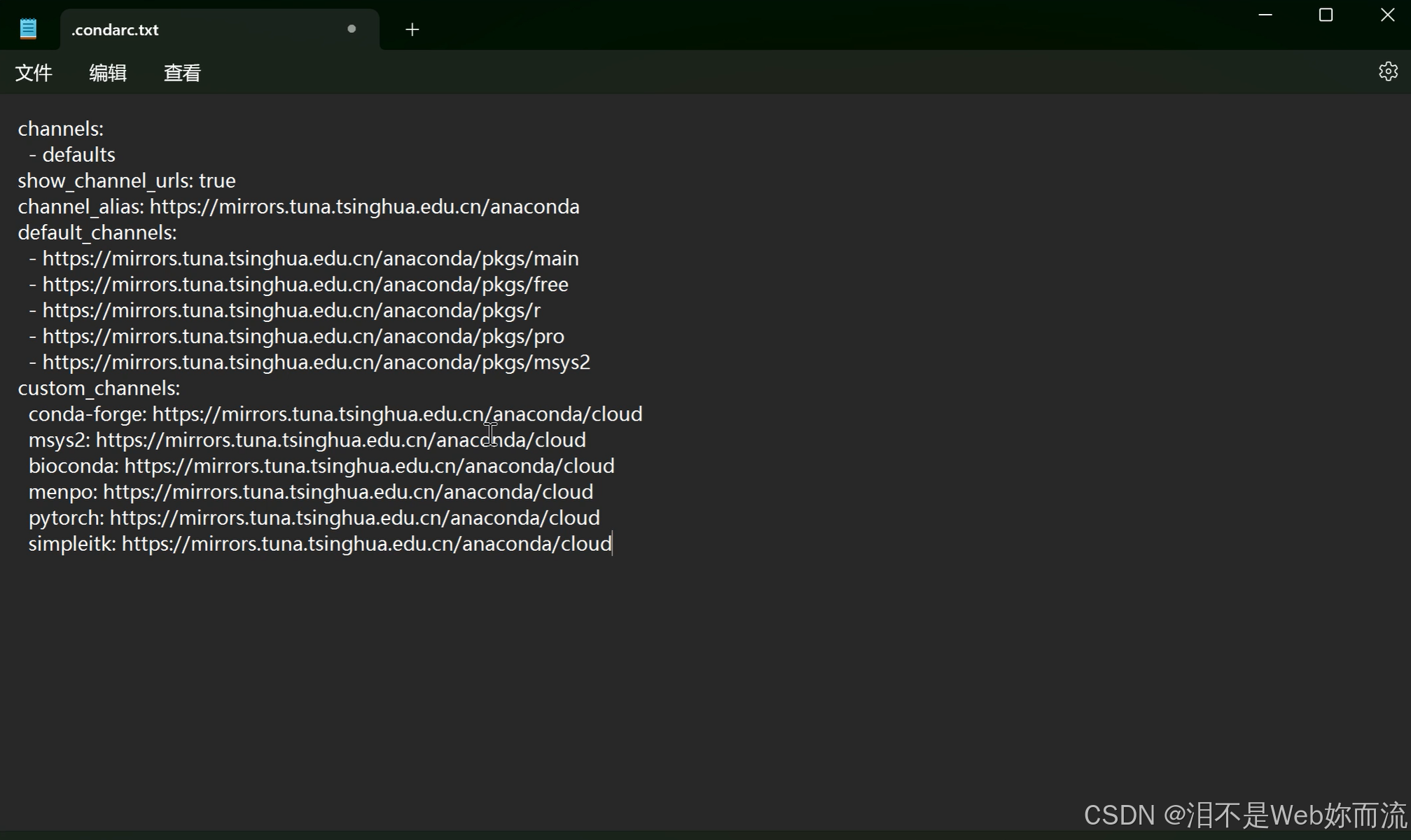Place cursor at pytorch channel line

[314, 518]
